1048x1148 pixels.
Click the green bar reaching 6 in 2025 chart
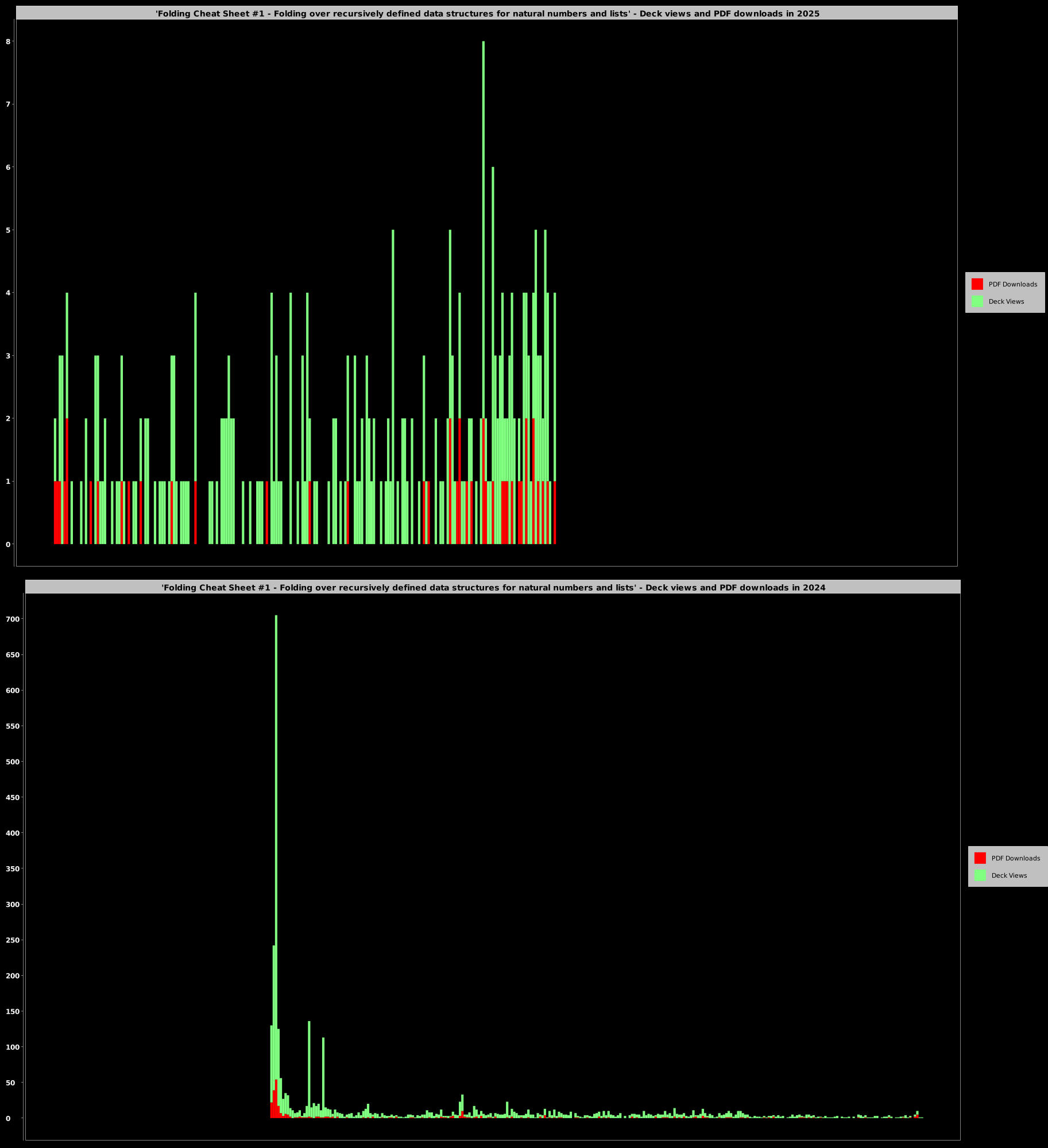[x=493, y=287]
